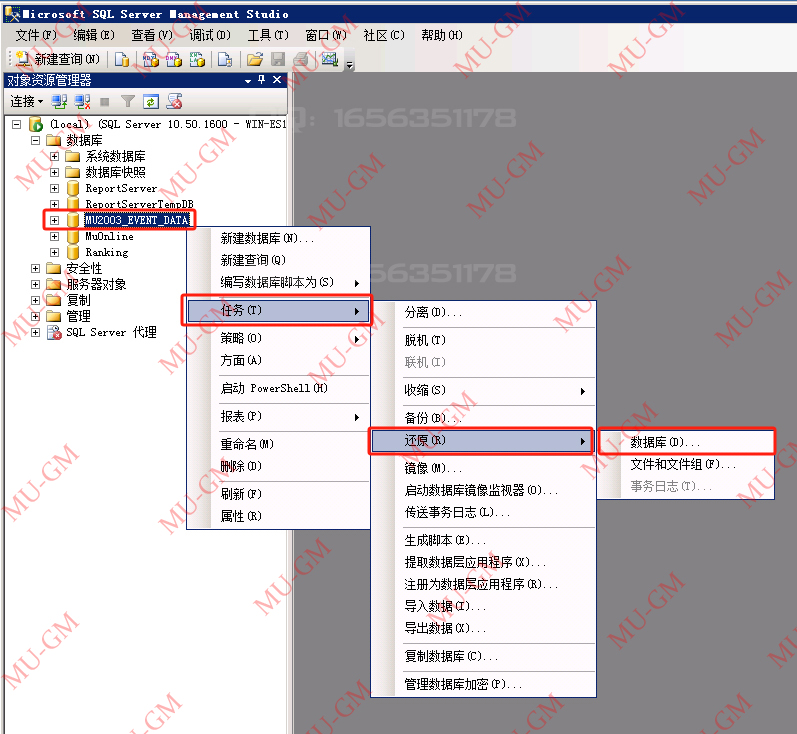Image resolution: width=797 pixels, height=734 pixels.
Task: Expand the 数据库快照 folder
Action: [x=54, y=172]
